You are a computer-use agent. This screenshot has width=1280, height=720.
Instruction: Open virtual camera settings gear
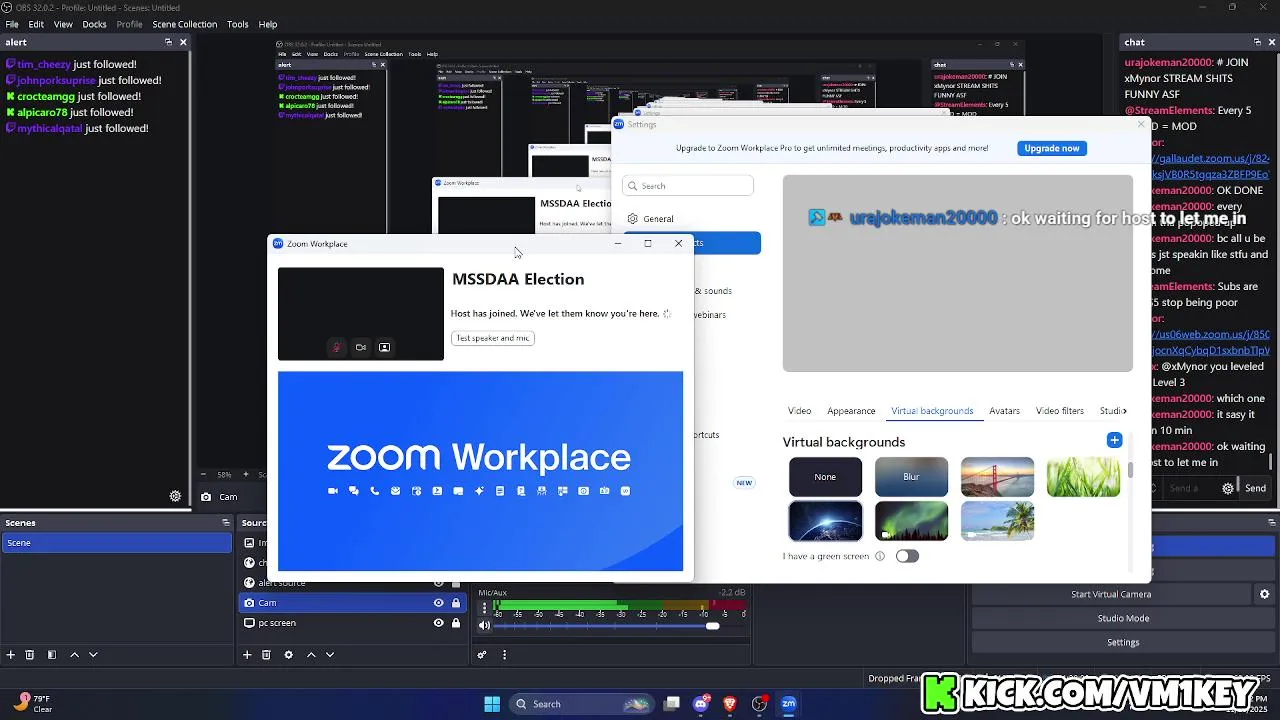click(1264, 594)
